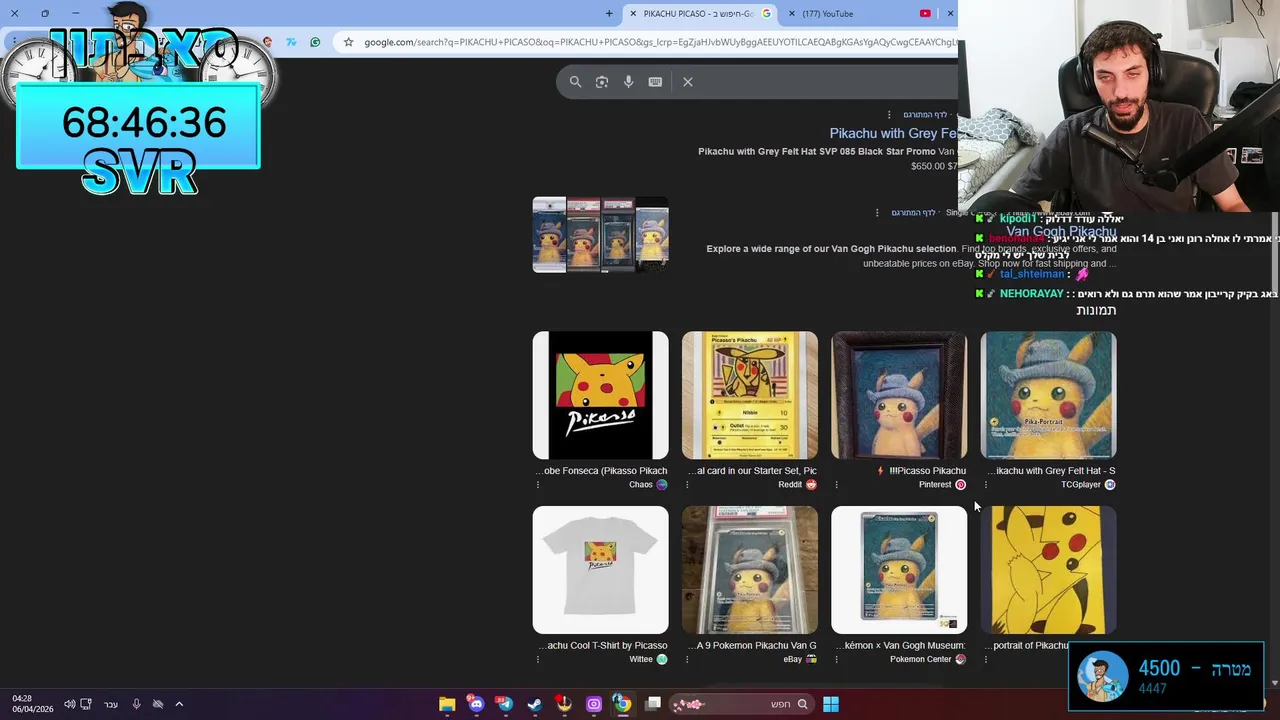This screenshot has width=1280, height=720.
Task: Open the Pokemon Center Van Gogh Museum card image
Action: (899, 570)
